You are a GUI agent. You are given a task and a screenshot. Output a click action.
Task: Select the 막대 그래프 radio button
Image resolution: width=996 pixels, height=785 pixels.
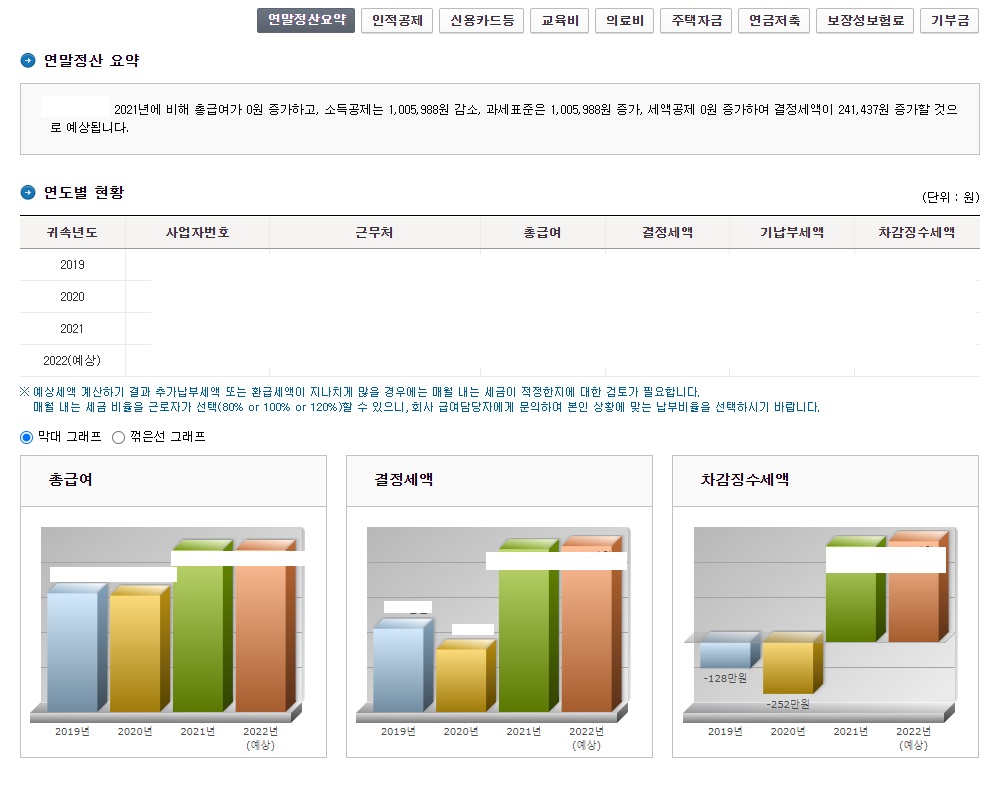point(26,437)
